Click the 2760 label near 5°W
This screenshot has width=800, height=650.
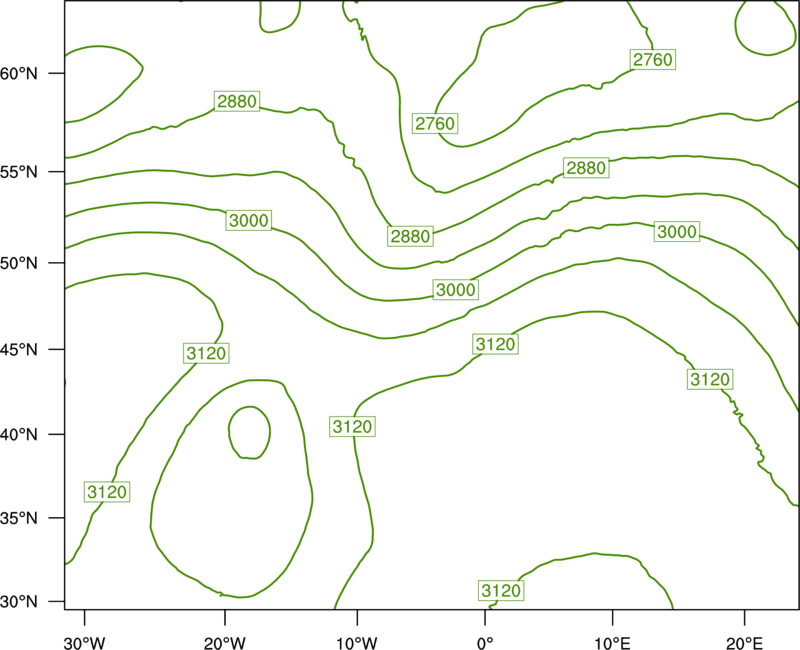point(435,123)
